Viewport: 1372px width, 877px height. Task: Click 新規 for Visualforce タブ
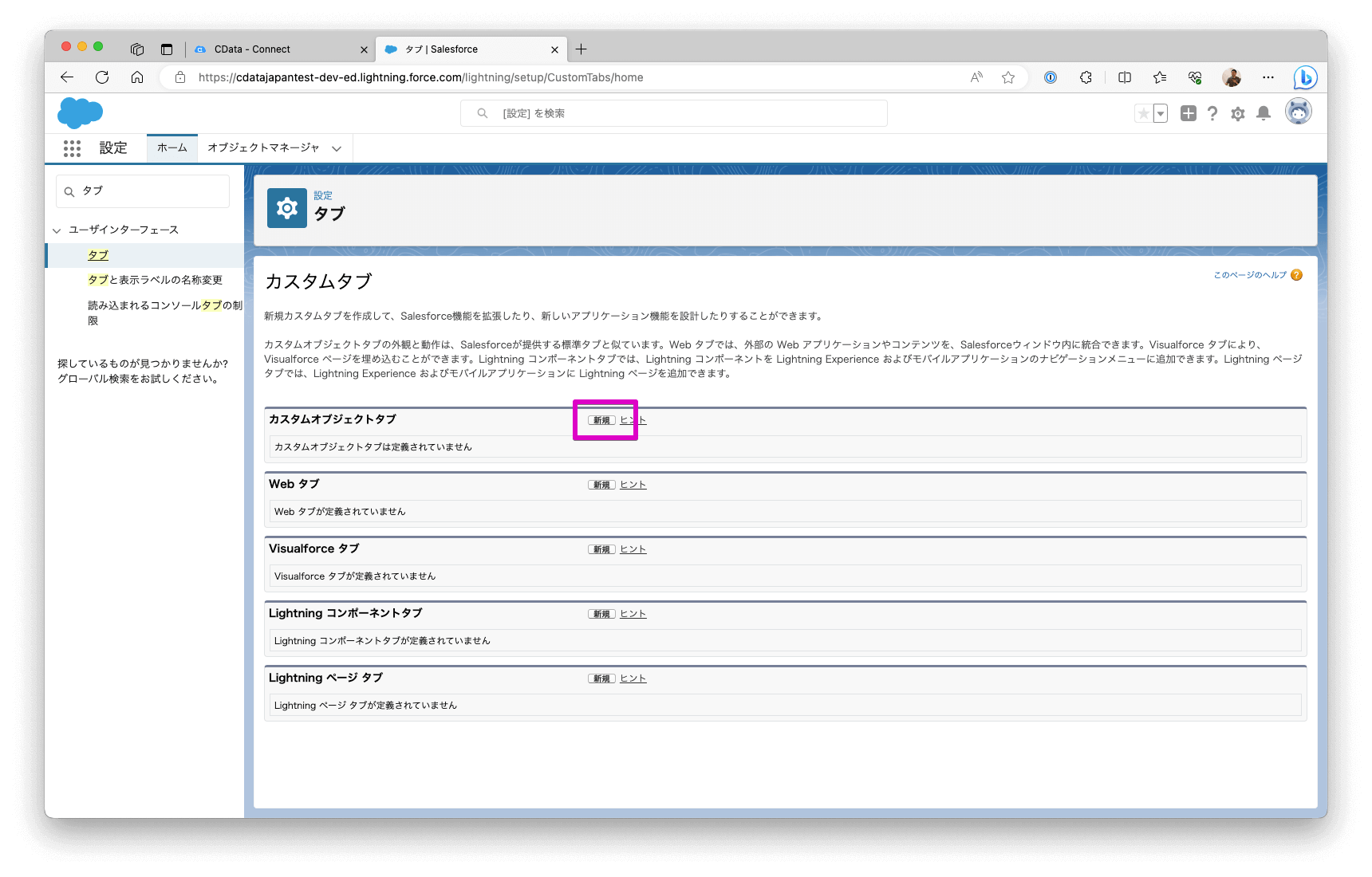point(601,549)
